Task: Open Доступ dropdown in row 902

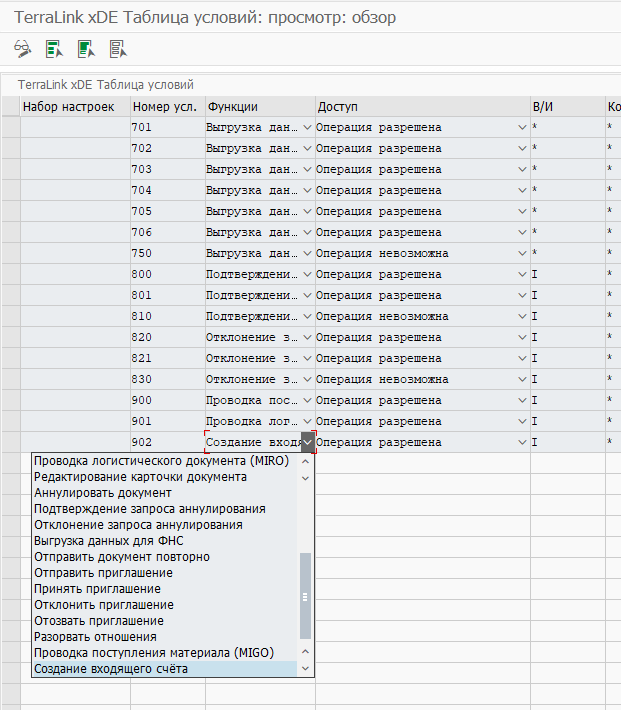Action: pyautogui.click(x=522, y=442)
